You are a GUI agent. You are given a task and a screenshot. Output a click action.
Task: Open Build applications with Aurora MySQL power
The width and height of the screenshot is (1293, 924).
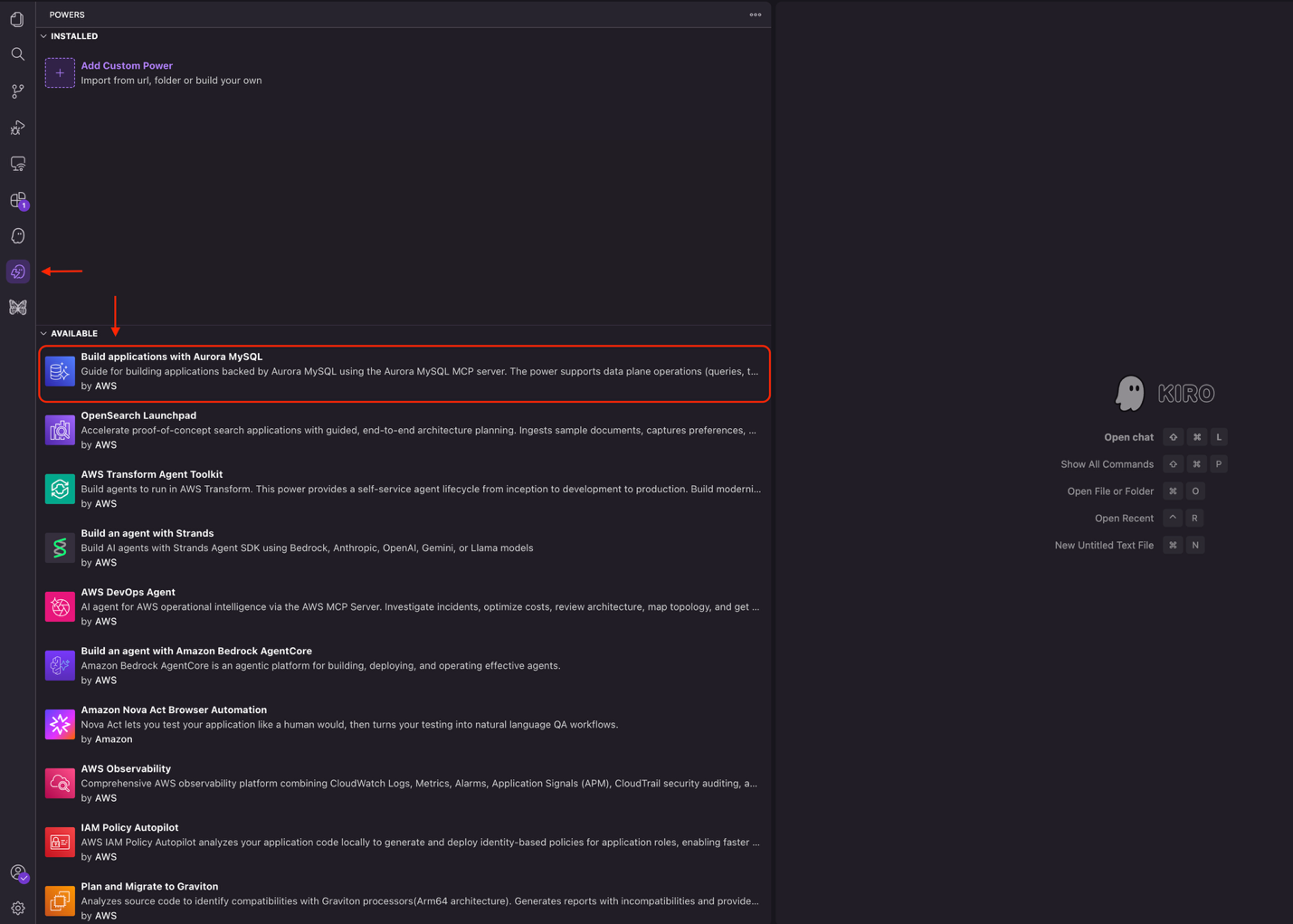pyautogui.click(x=172, y=357)
